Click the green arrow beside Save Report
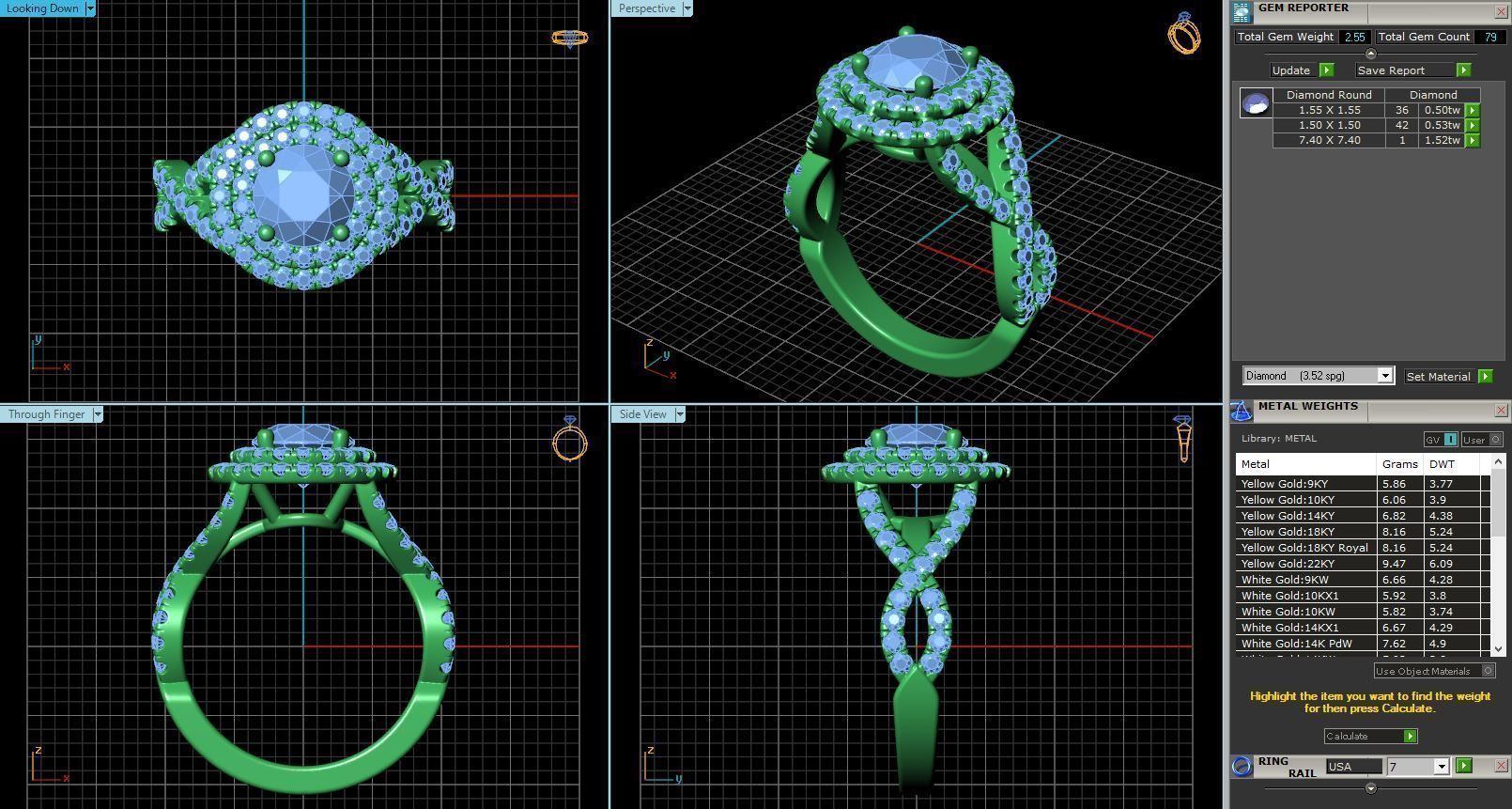This screenshot has width=1512, height=809. 1463,70
